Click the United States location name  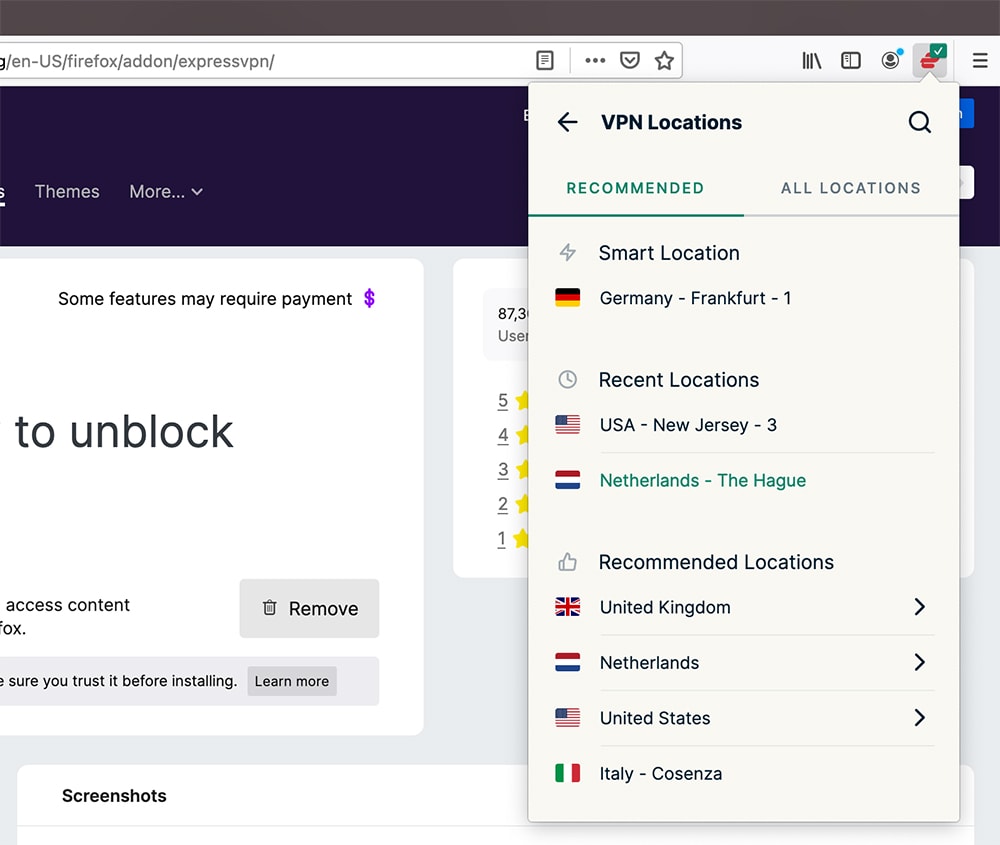655,718
